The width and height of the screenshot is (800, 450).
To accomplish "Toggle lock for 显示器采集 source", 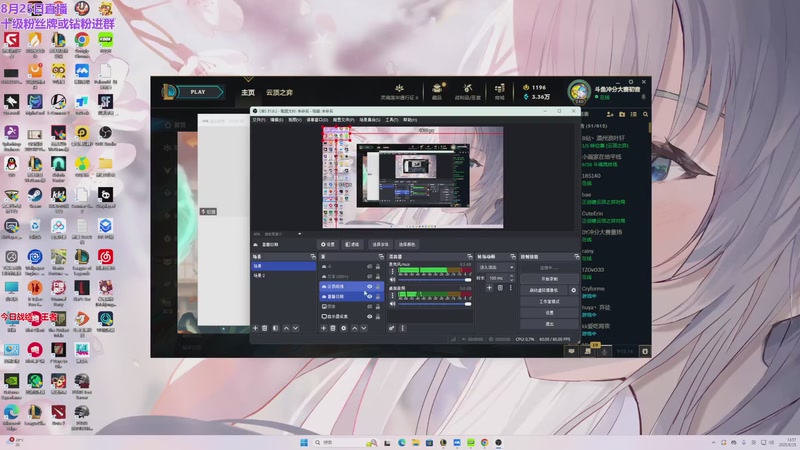I will pos(378,316).
